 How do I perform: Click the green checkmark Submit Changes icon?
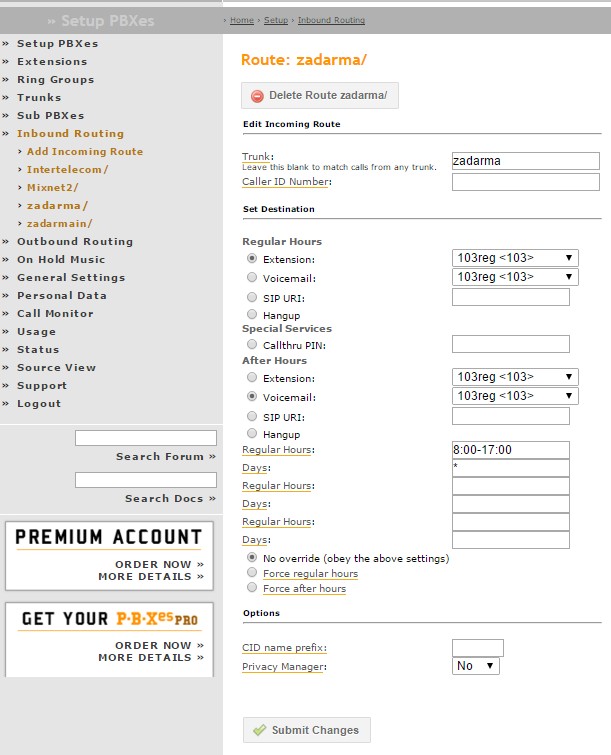pos(259,730)
